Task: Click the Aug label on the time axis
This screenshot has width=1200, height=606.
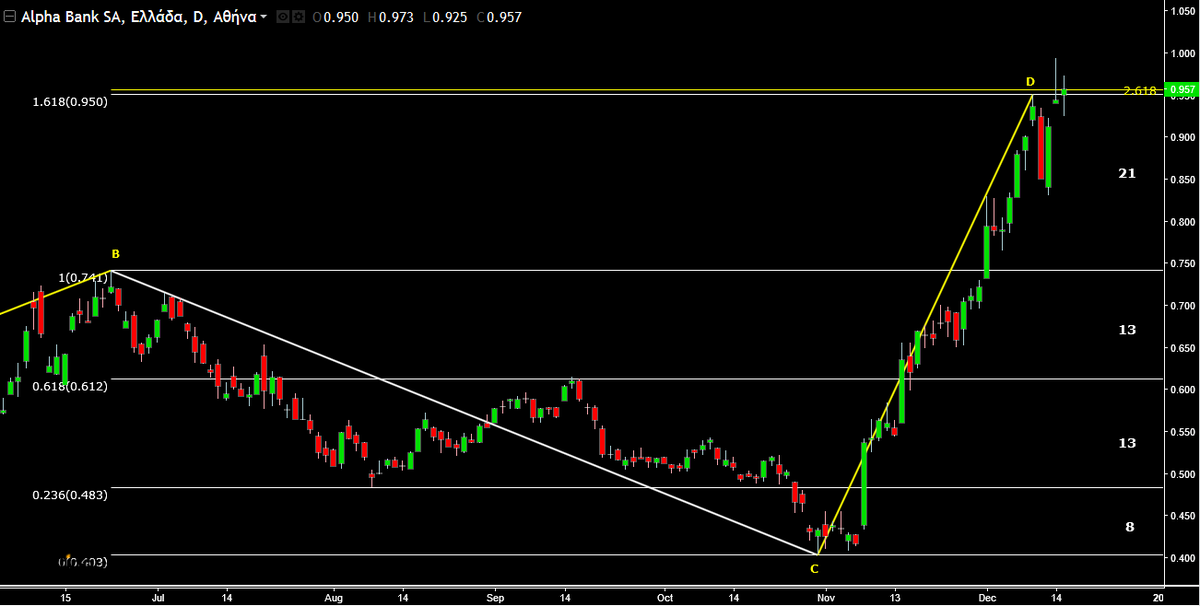Action: 334,596
